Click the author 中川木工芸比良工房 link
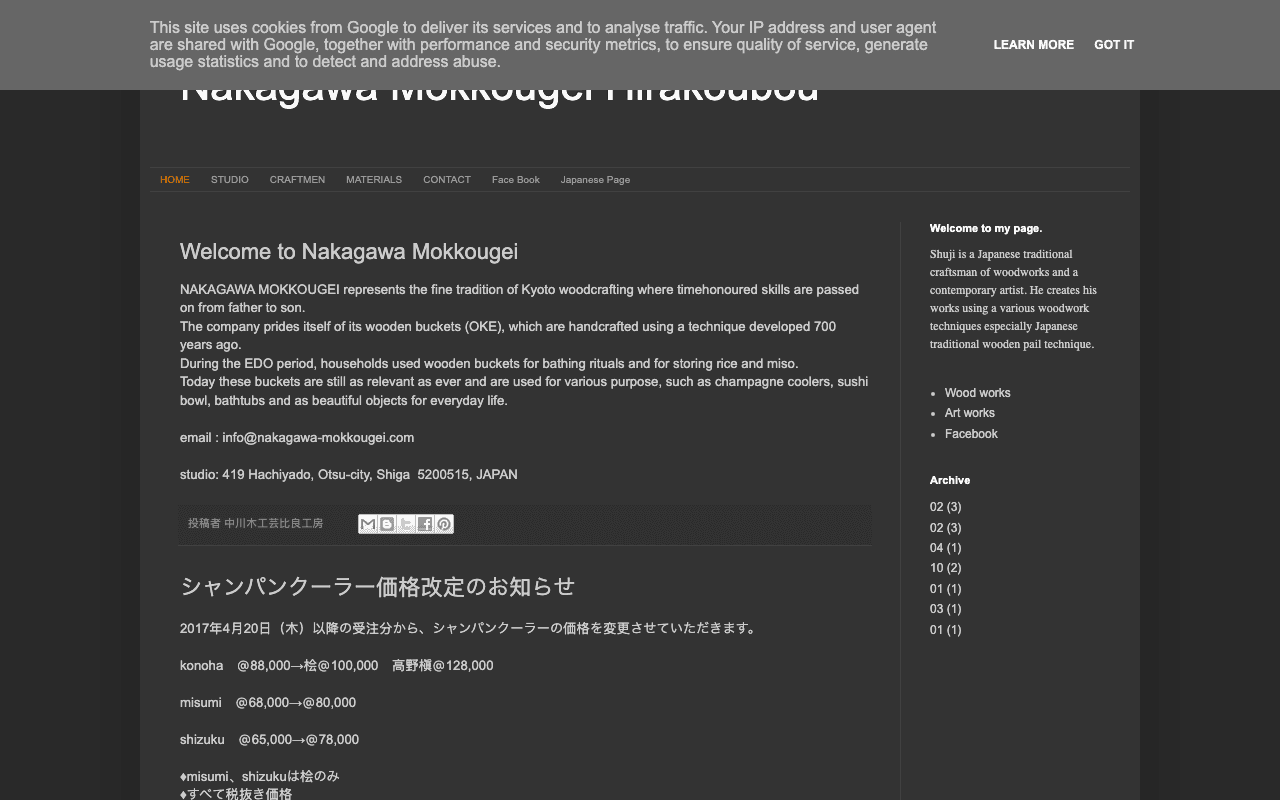The height and width of the screenshot is (800, 1280). [273, 523]
